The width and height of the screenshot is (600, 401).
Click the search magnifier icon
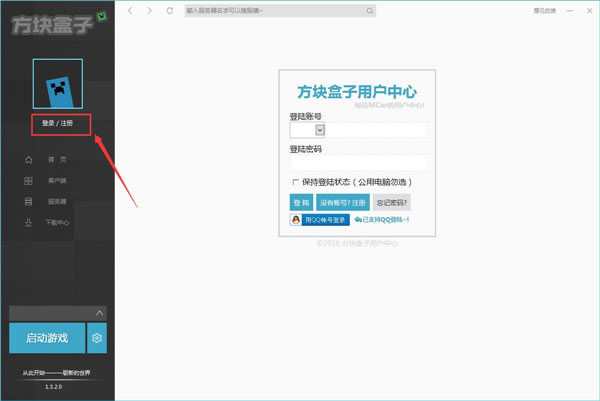[370, 11]
